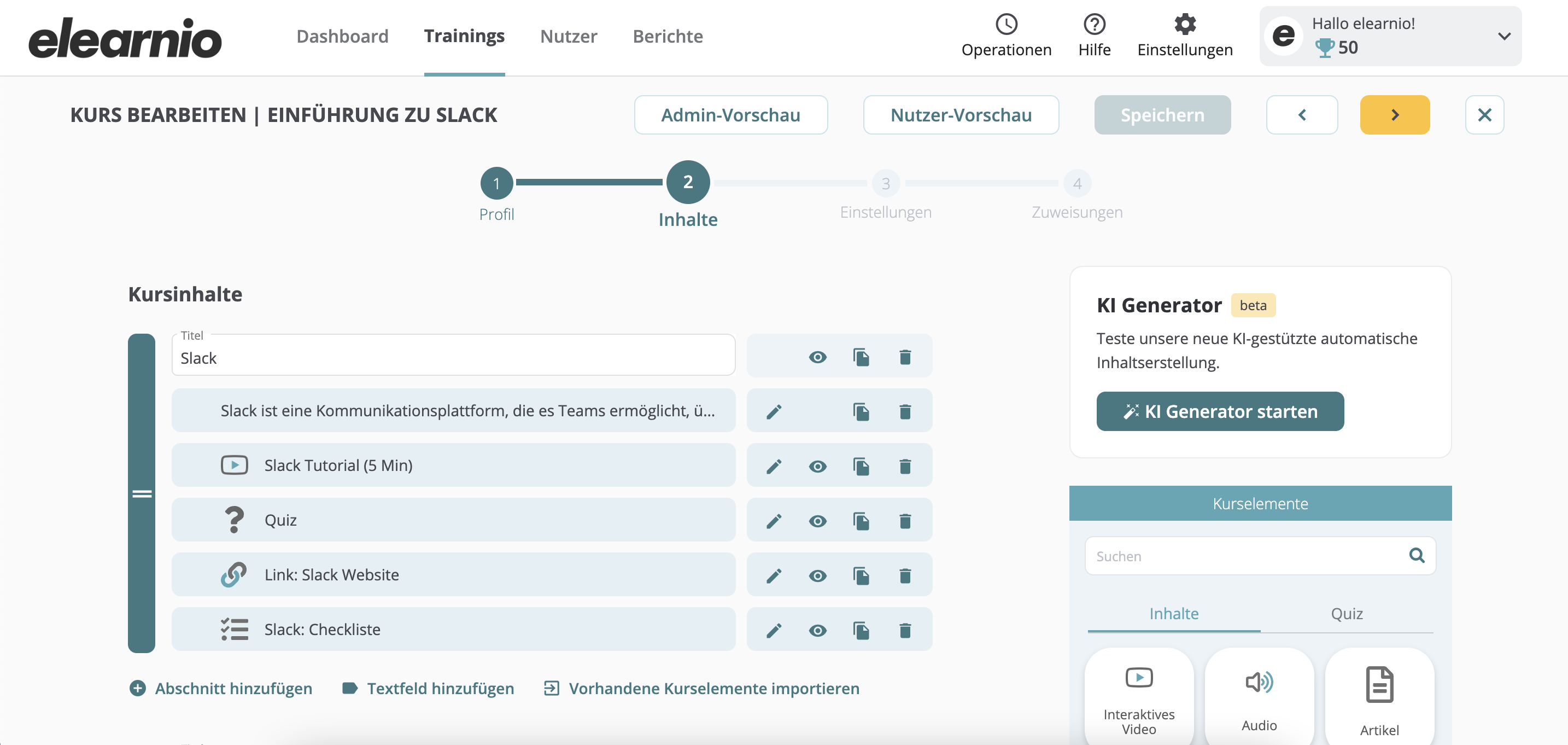Start the KI Generator
The width and height of the screenshot is (1568, 745).
click(1220, 411)
